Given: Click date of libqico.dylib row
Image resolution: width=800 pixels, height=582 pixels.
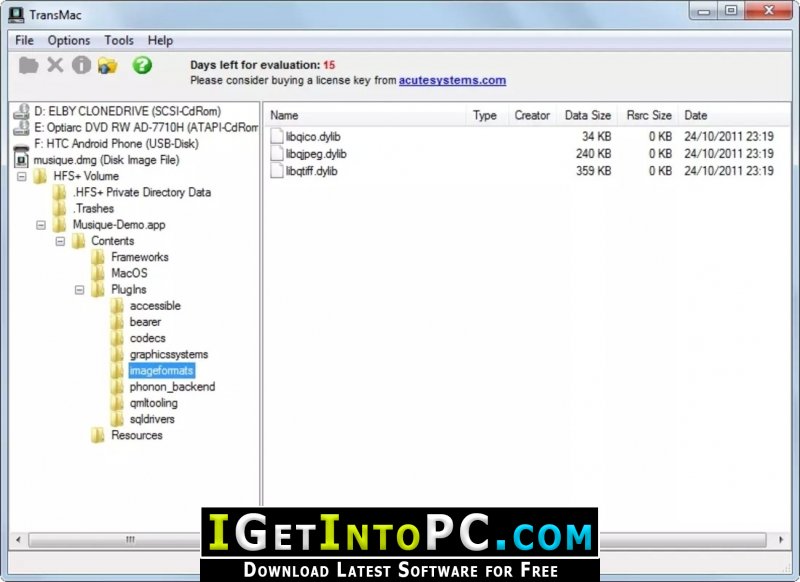Looking at the screenshot, I should 729,136.
